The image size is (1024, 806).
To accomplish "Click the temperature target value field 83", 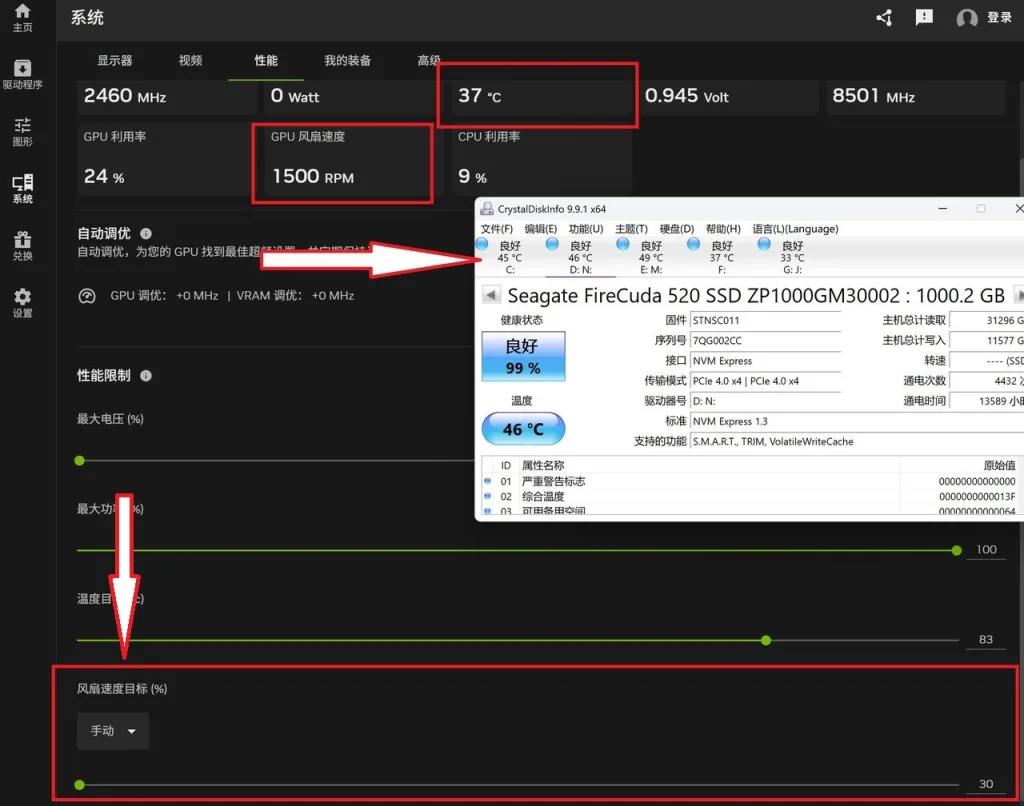I will point(986,639).
